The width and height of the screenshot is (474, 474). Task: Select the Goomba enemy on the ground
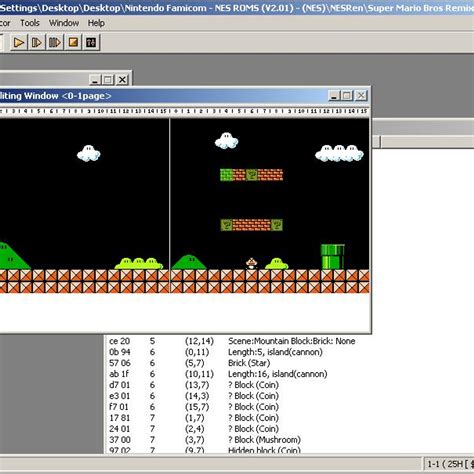[x=251, y=263]
